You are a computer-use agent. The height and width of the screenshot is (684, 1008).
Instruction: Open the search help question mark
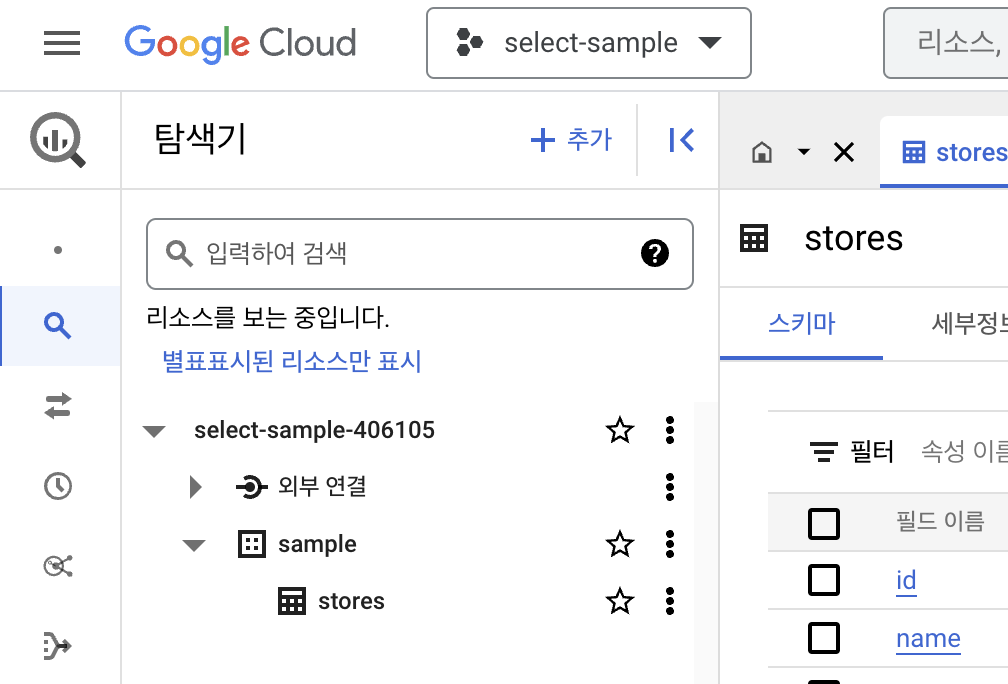point(655,253)
